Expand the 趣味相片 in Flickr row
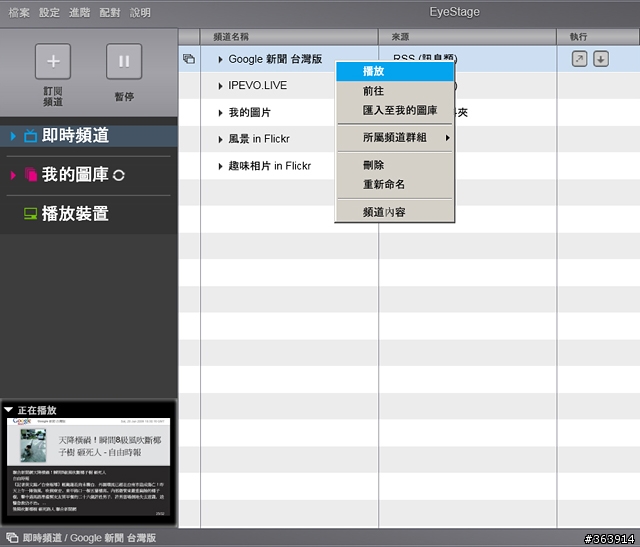Viewport: 640px width, 547px height. pos(220,166)
